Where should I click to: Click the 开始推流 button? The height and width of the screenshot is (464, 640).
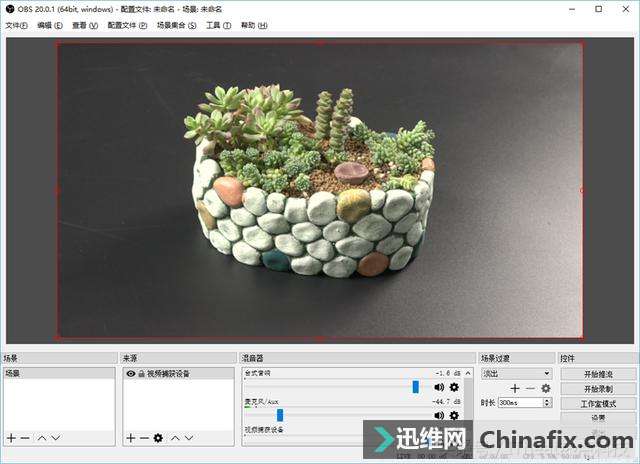click(598, 374)
